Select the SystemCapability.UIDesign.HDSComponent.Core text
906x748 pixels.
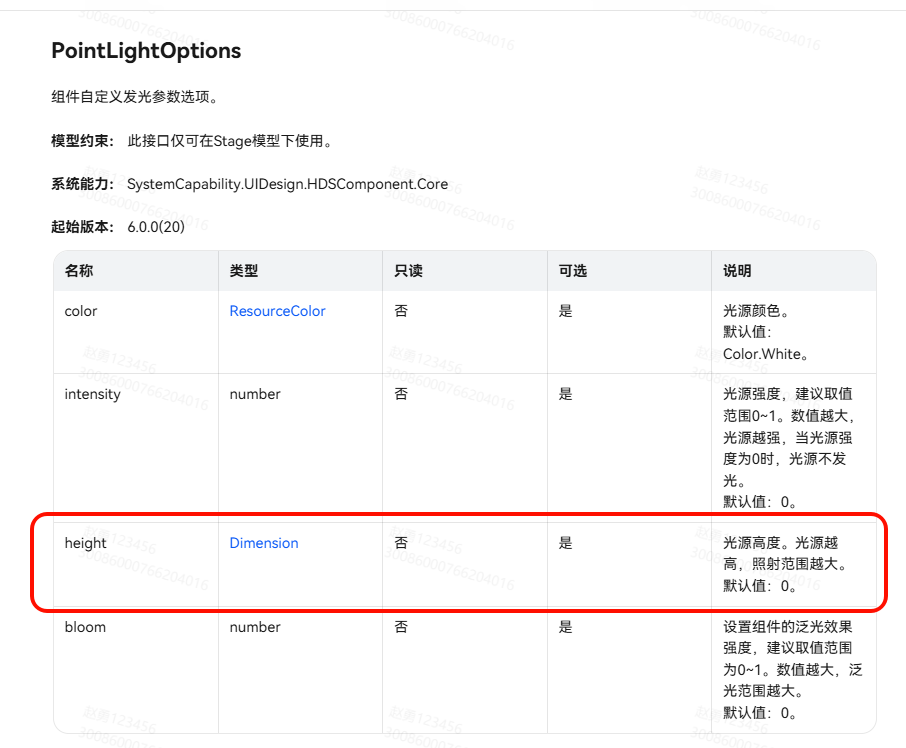tap(287, 185)
